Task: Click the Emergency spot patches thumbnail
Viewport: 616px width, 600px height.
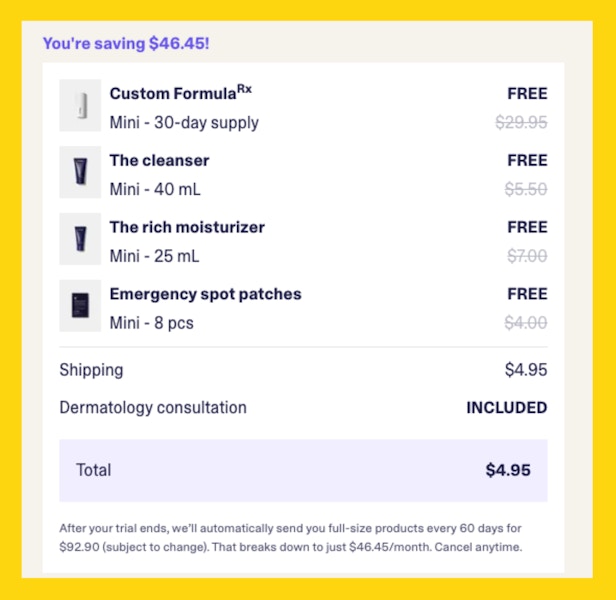Action: 80,306
